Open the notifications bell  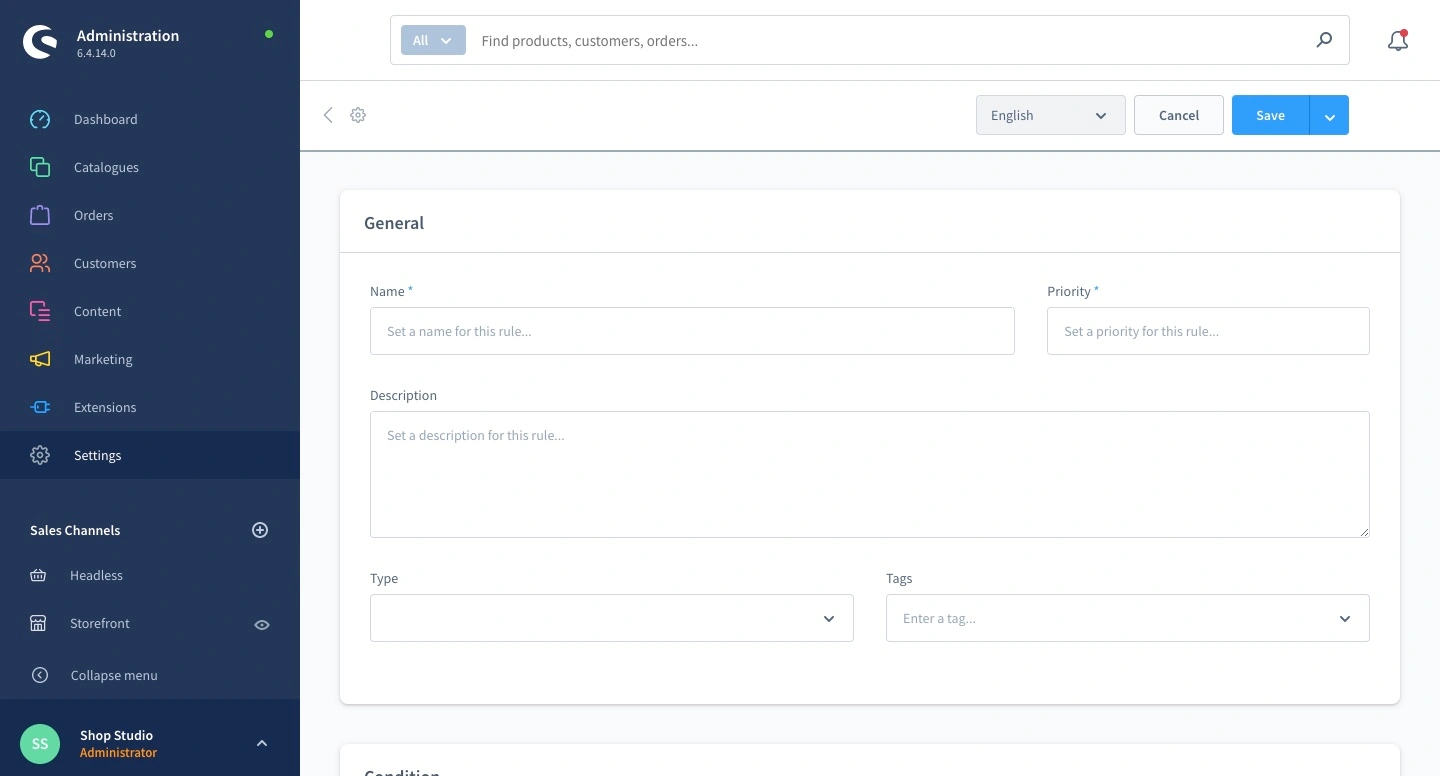[1397, 41]
